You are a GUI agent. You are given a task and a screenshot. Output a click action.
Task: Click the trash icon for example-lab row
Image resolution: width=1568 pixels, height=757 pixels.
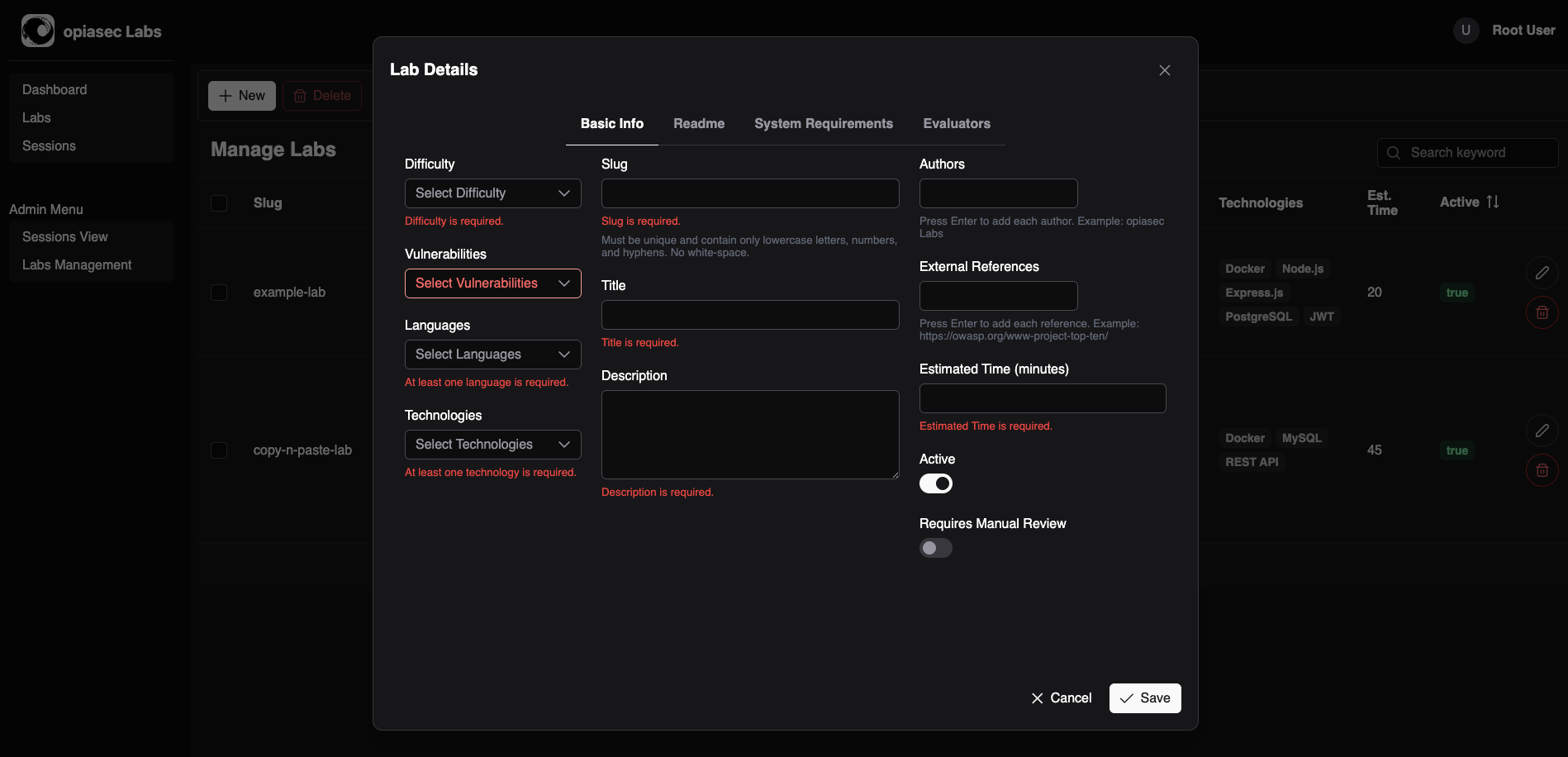tap(1542, 312)
